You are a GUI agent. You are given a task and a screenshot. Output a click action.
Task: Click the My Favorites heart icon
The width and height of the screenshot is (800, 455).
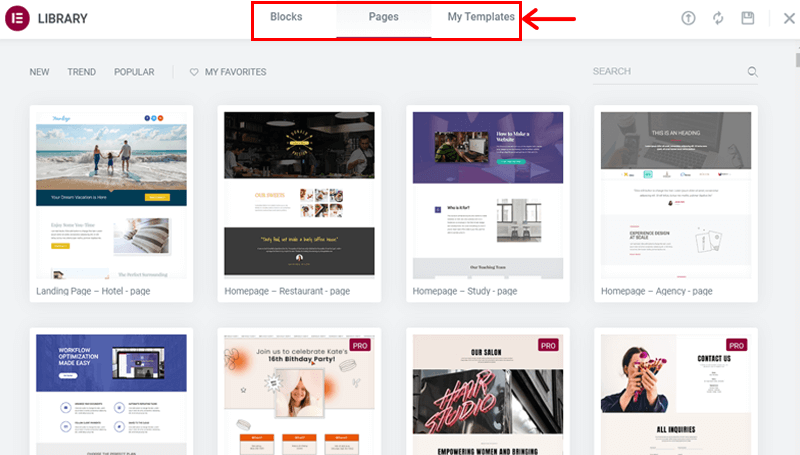pyautogui.click(x=194, y=72)
